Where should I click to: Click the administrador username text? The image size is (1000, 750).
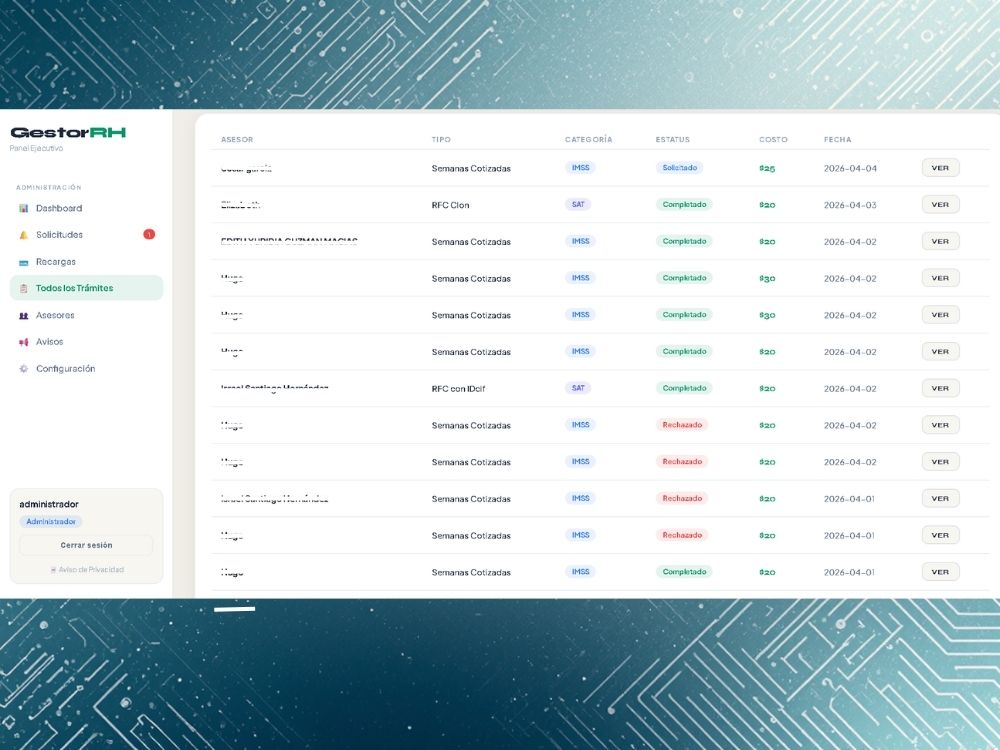pos(49,504)
